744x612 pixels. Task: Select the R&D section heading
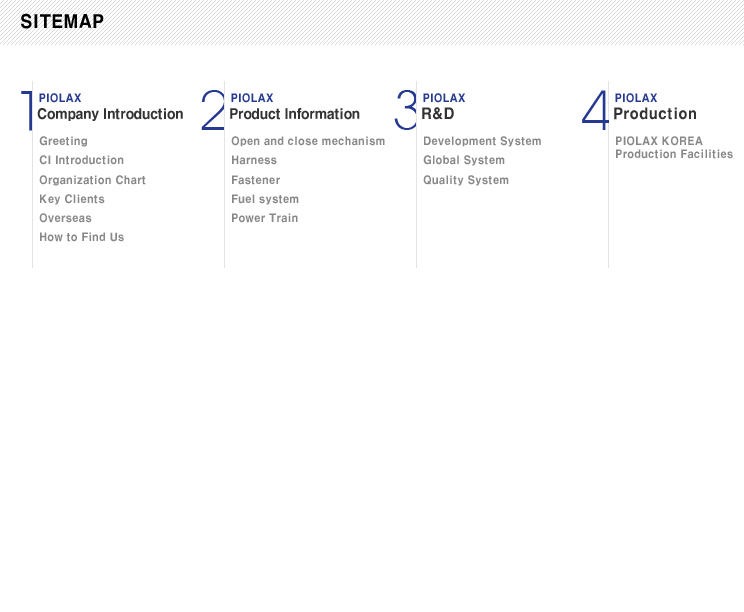[x=437, y=114]
